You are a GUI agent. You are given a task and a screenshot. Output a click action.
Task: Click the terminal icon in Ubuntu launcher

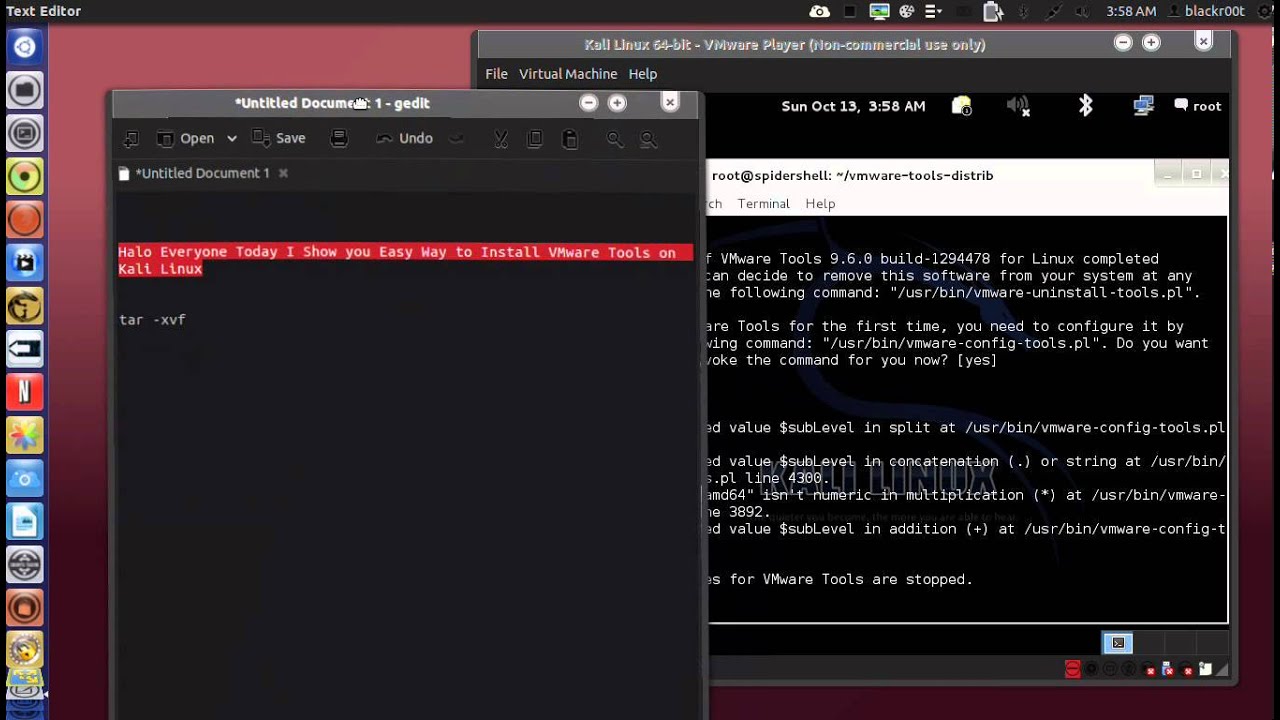coord(25,133)
